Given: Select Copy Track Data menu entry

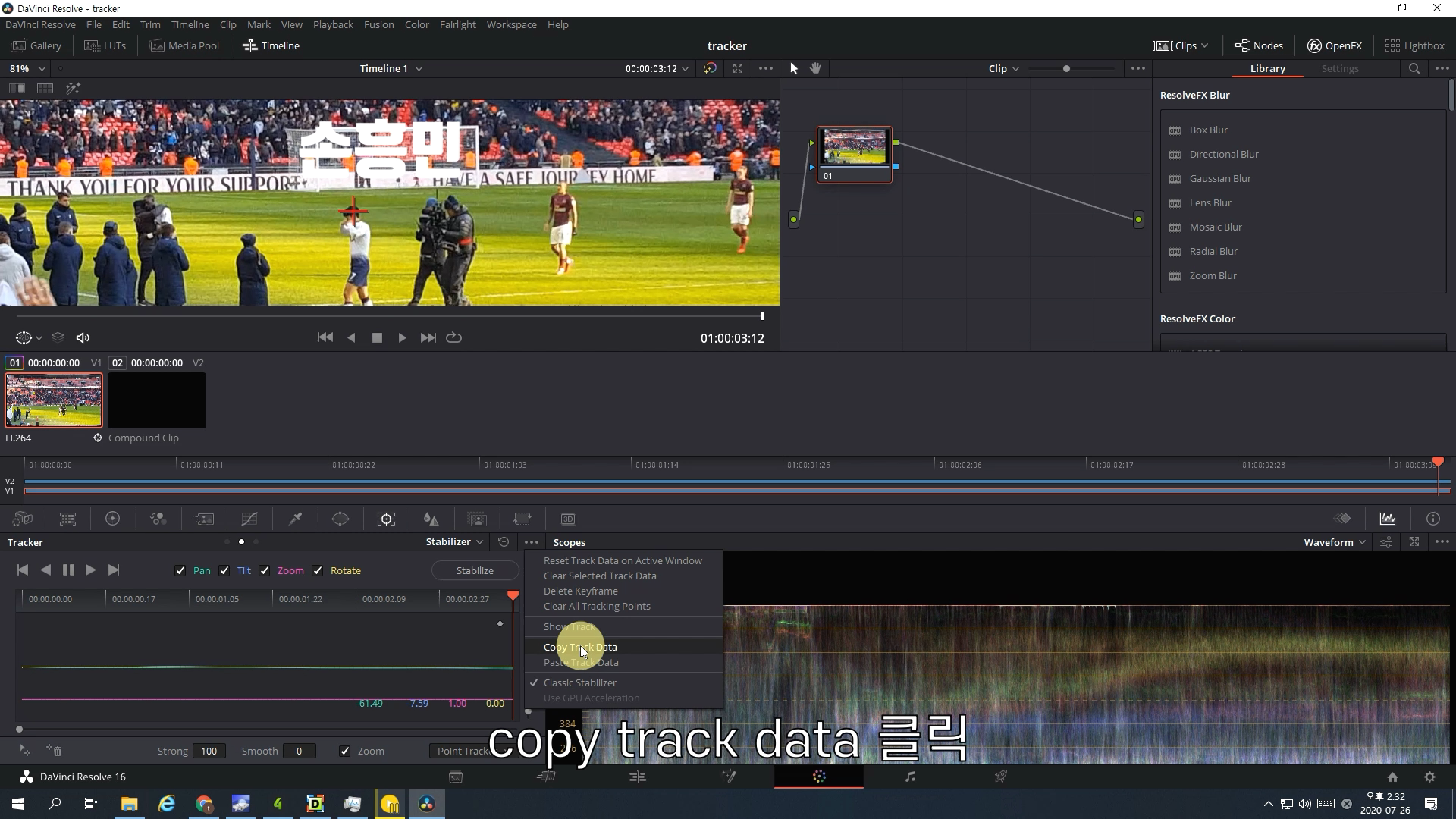Looking at the screenshot, I should [x=580, y=647].
